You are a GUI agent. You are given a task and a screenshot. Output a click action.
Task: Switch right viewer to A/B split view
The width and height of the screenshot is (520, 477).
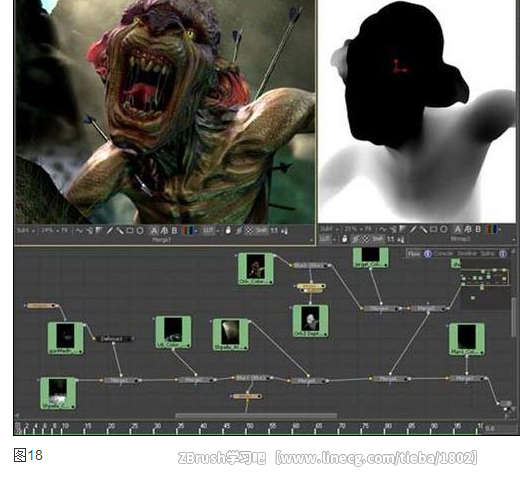tap(468, 229)
